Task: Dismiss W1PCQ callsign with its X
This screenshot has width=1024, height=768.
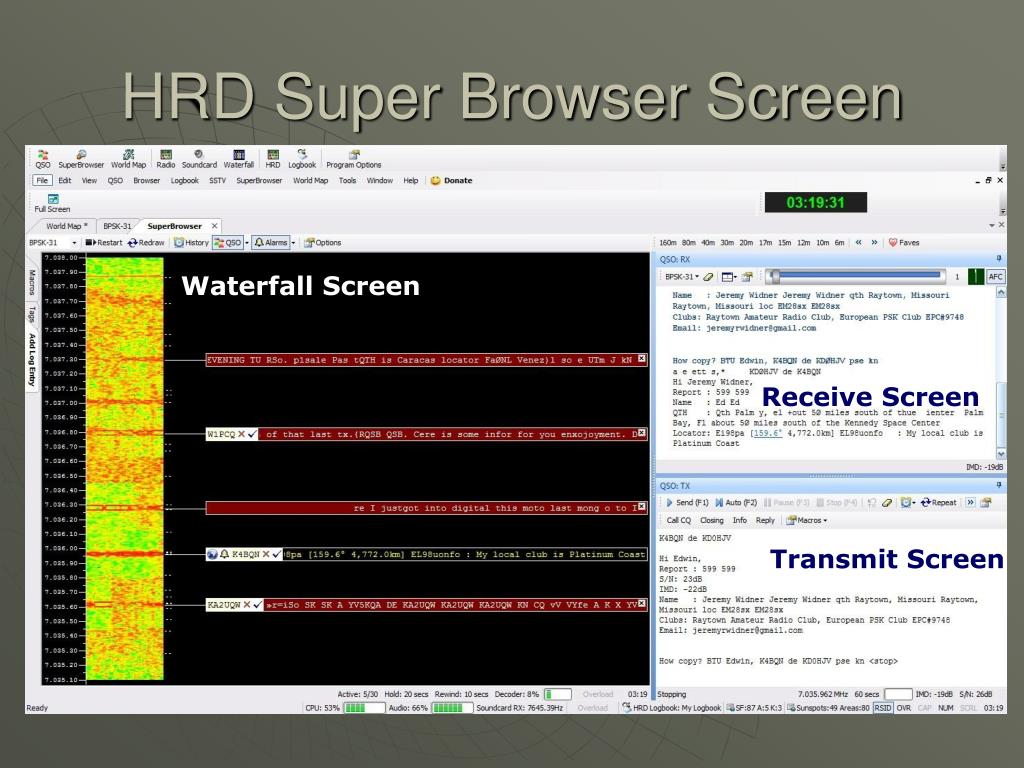Action: coord(242,434)
